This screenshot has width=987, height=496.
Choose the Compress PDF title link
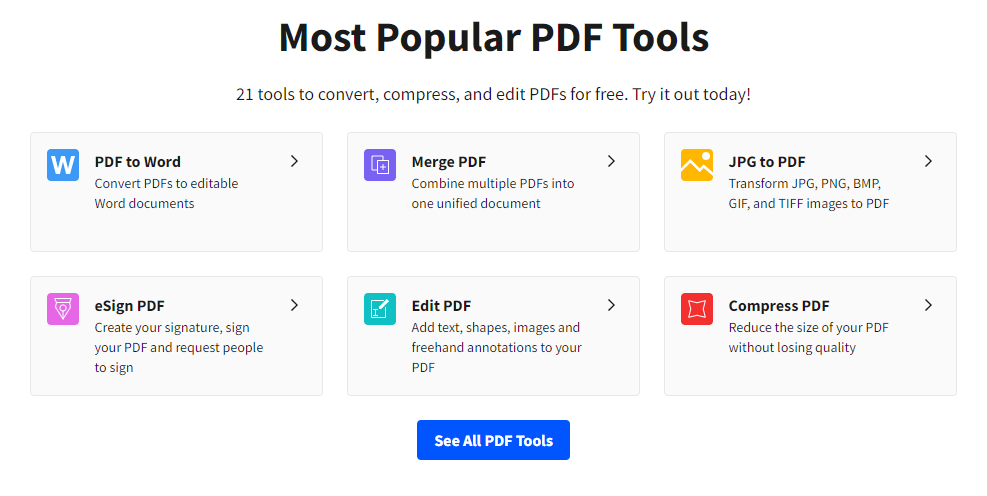coord(779,306)
